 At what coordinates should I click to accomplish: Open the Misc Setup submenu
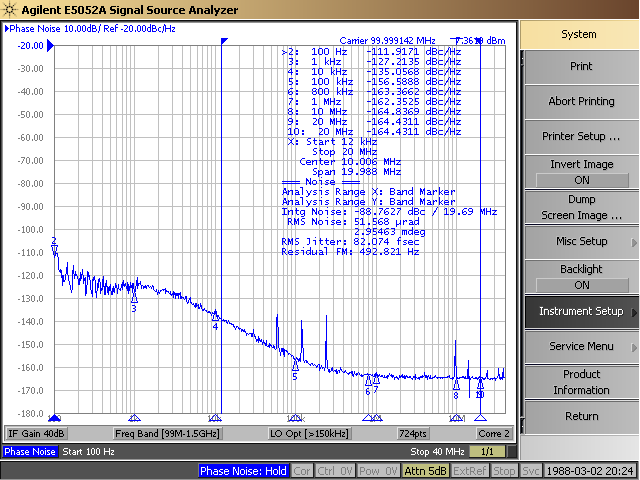point(581,242)
